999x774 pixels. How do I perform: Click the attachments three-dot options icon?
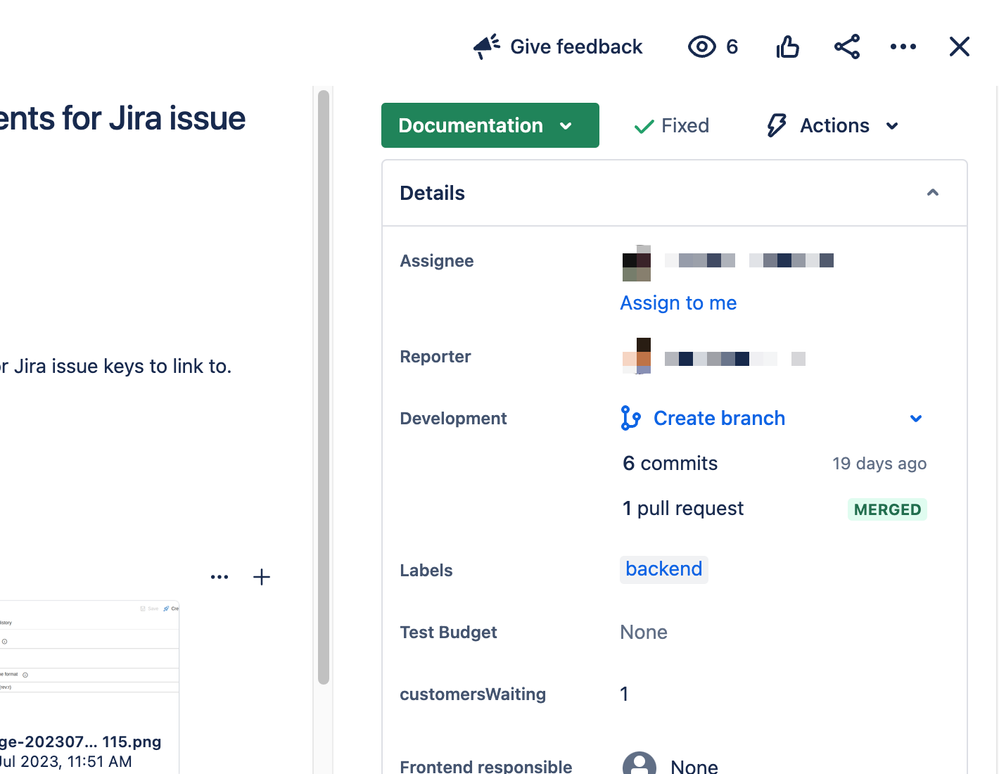pos(219,577)
